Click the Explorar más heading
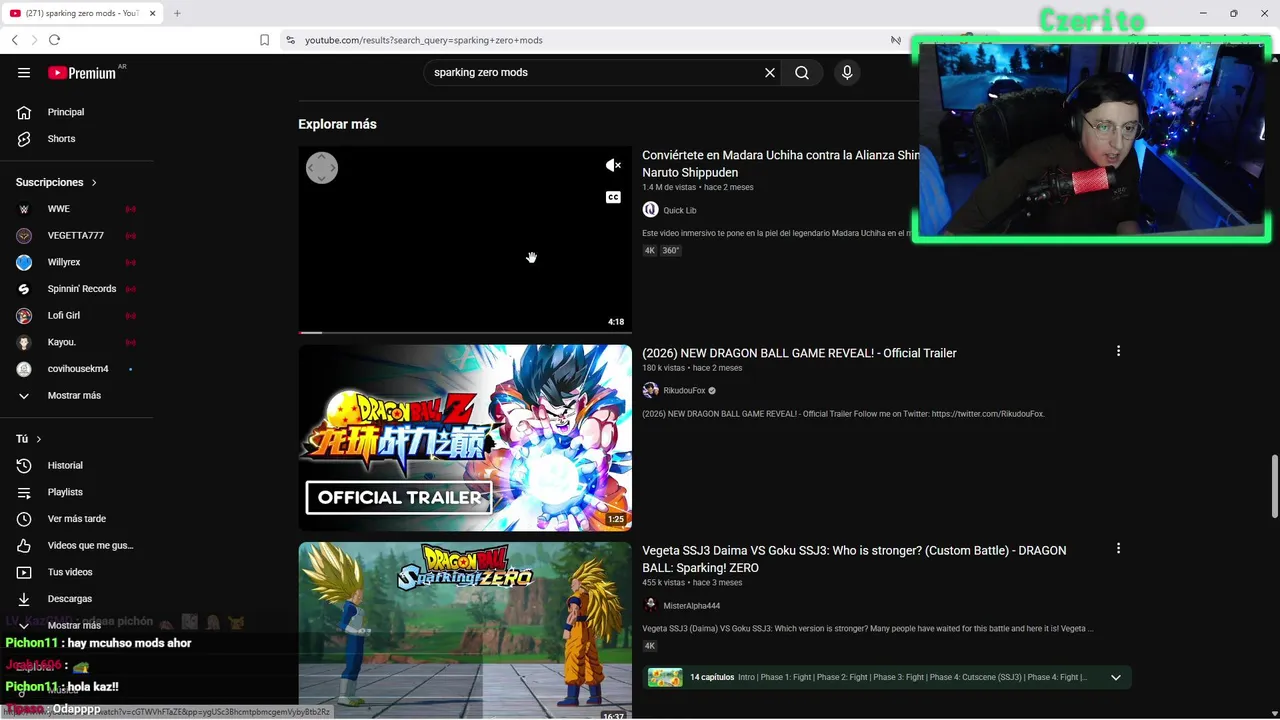 (x=337, y=124)
